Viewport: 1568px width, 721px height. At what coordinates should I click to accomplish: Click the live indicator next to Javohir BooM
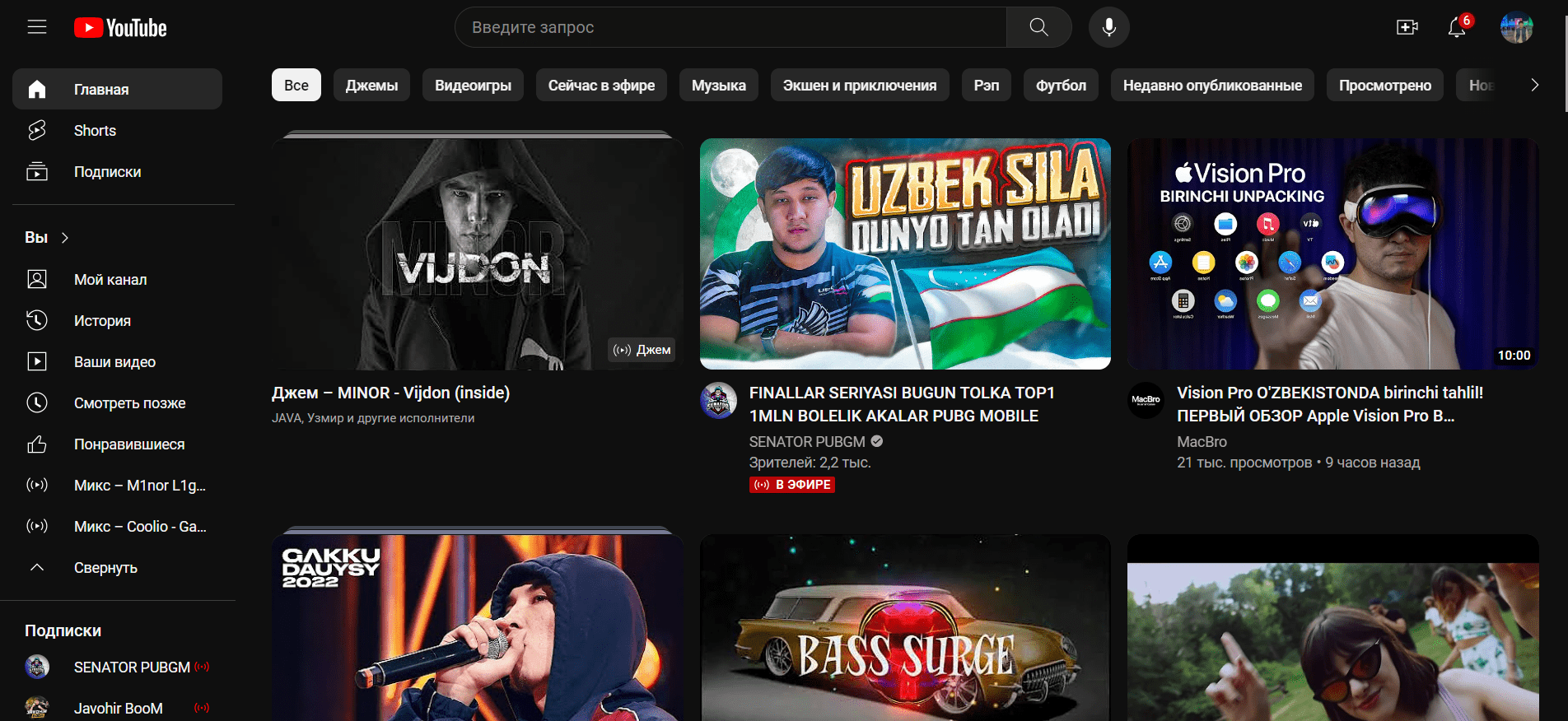click(x=202, y=708)
